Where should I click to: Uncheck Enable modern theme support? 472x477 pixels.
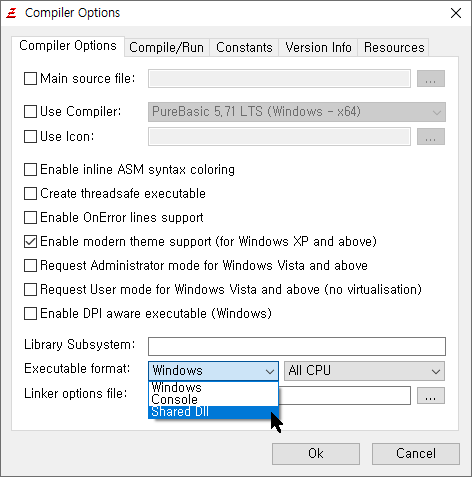pyautogui.click(x=30, y=242)
